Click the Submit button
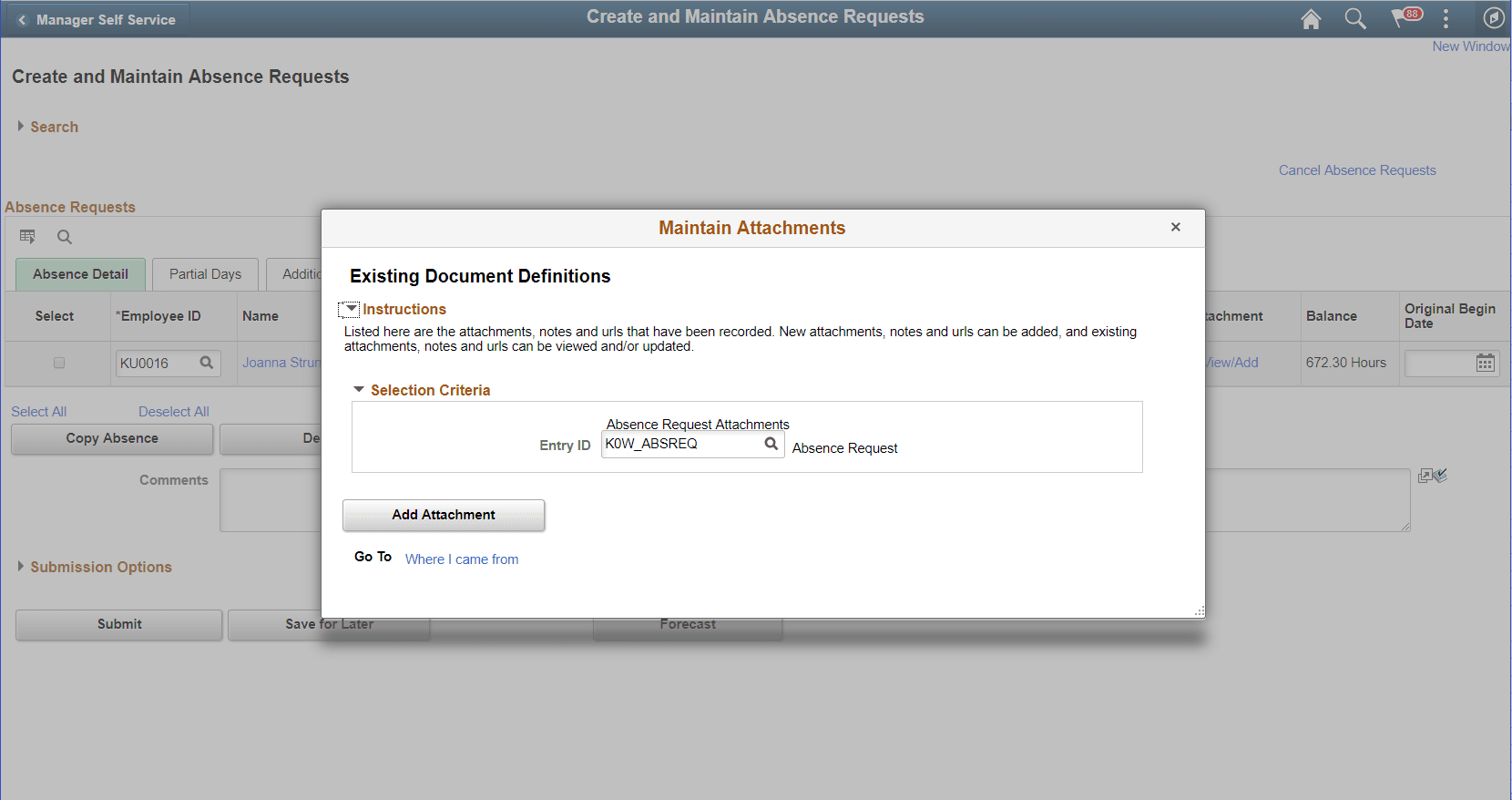 119,624
